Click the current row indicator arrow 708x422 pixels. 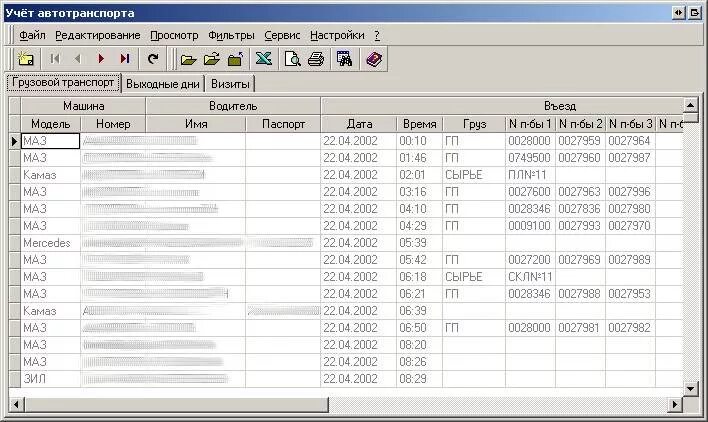click(x=14, y=141)
